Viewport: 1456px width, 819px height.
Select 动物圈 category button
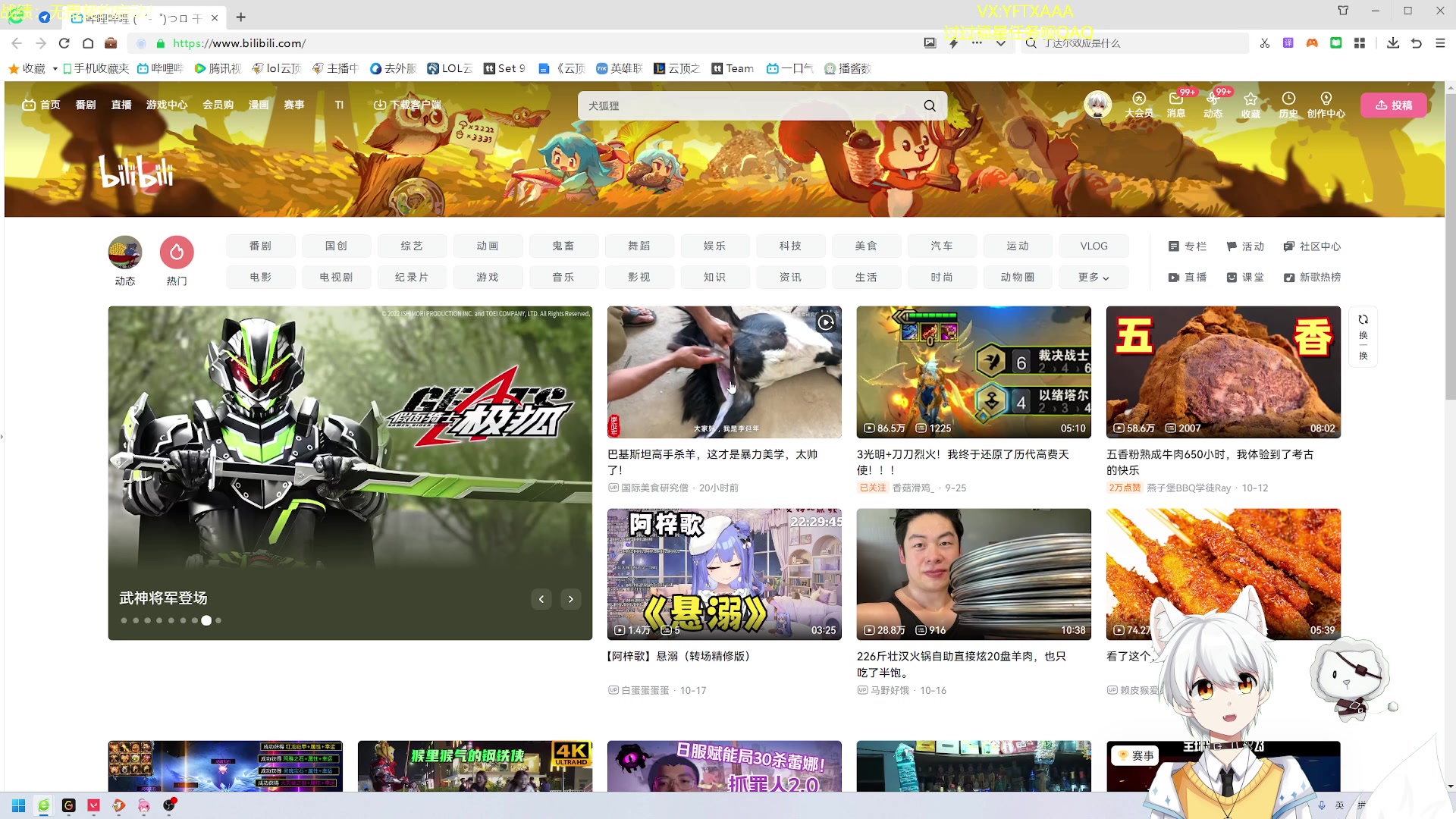coord(1018,278)
